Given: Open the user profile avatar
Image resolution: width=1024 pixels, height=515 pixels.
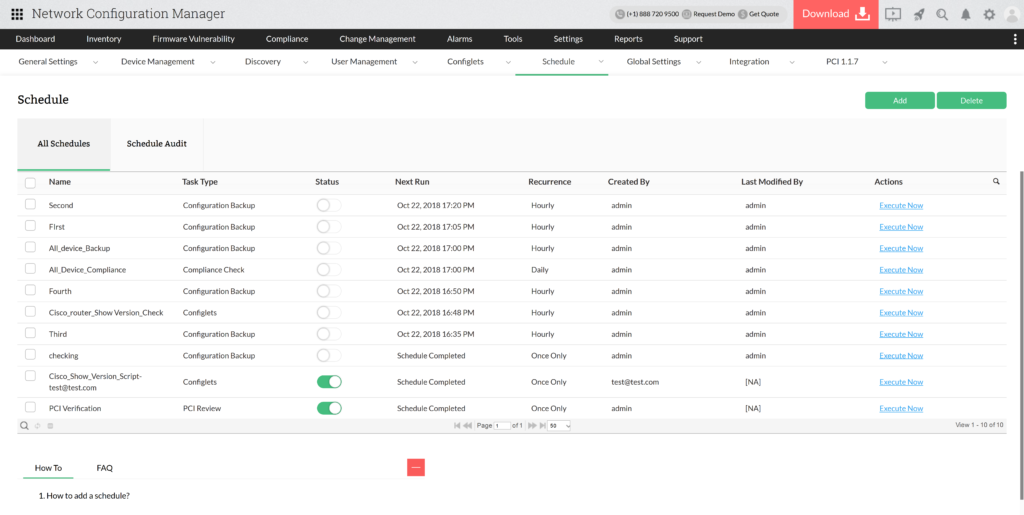Looking at the screenshot, I should coord(1011,14).
